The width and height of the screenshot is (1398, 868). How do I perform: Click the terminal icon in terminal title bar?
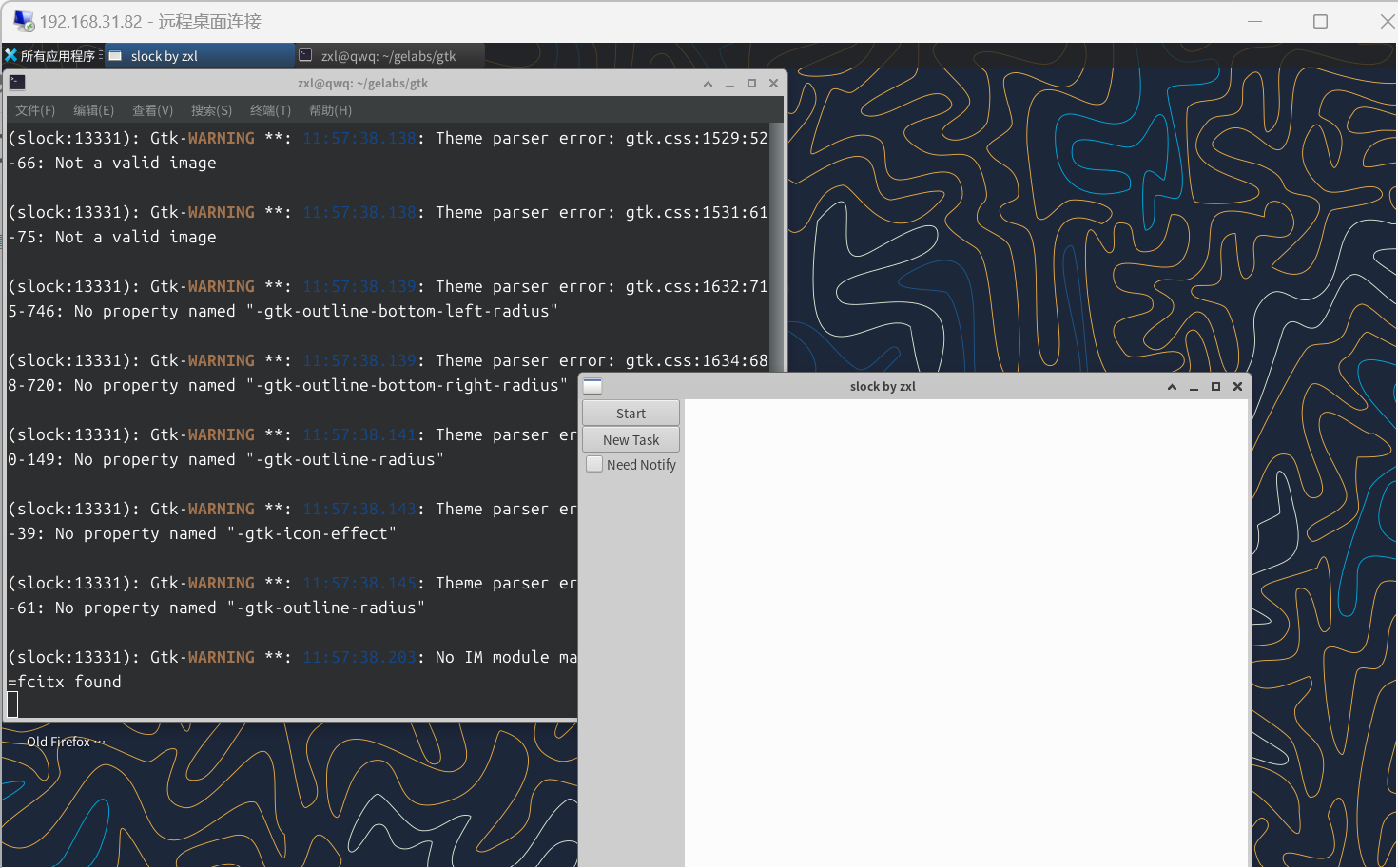point(17,83)
